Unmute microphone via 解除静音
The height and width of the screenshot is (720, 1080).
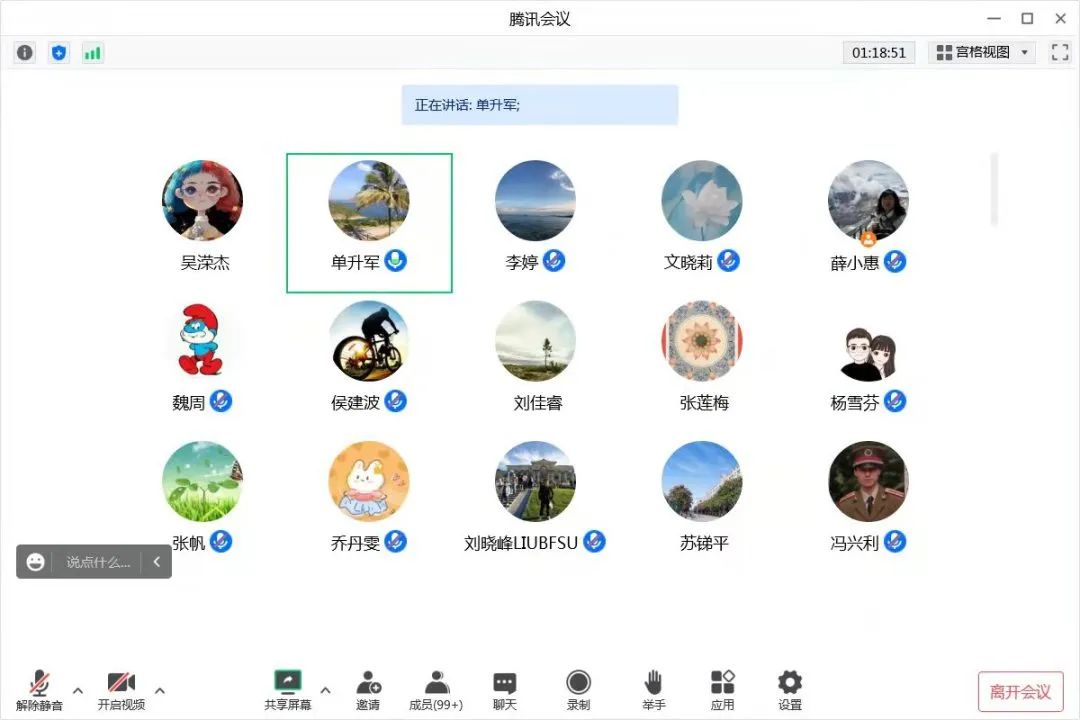click(40, 689)
